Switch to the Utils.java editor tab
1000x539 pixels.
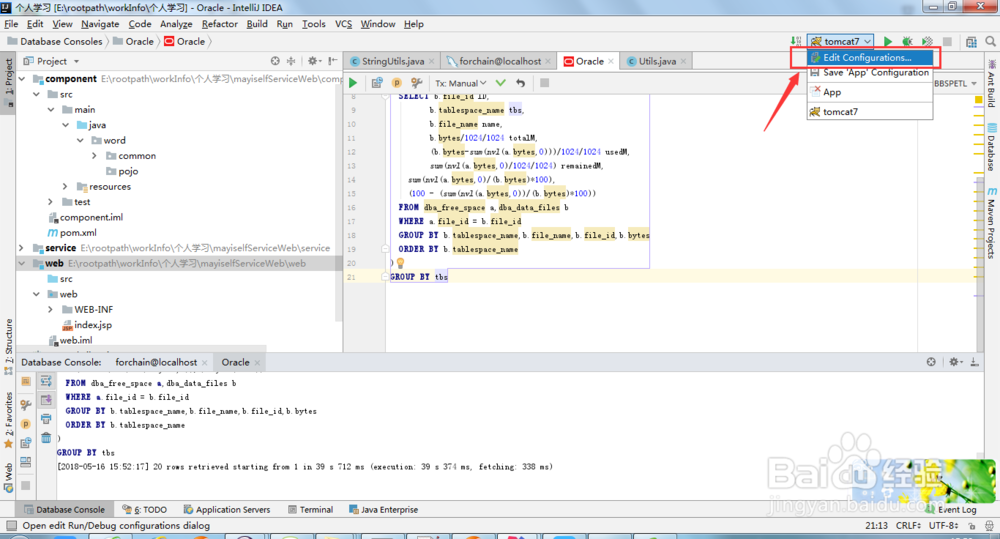pyautogui.click(x=656, y=61)
